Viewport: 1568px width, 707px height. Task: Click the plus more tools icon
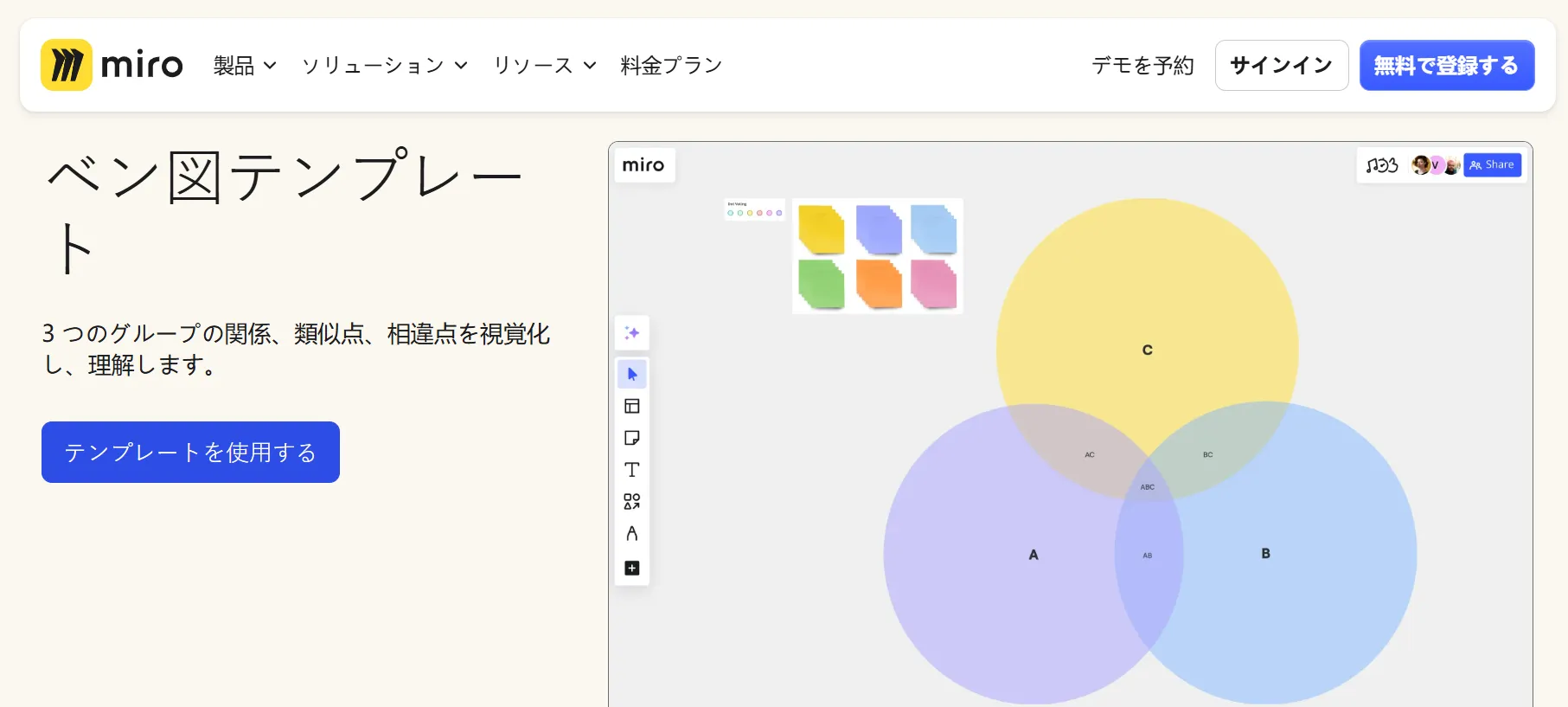click(632, 568)
